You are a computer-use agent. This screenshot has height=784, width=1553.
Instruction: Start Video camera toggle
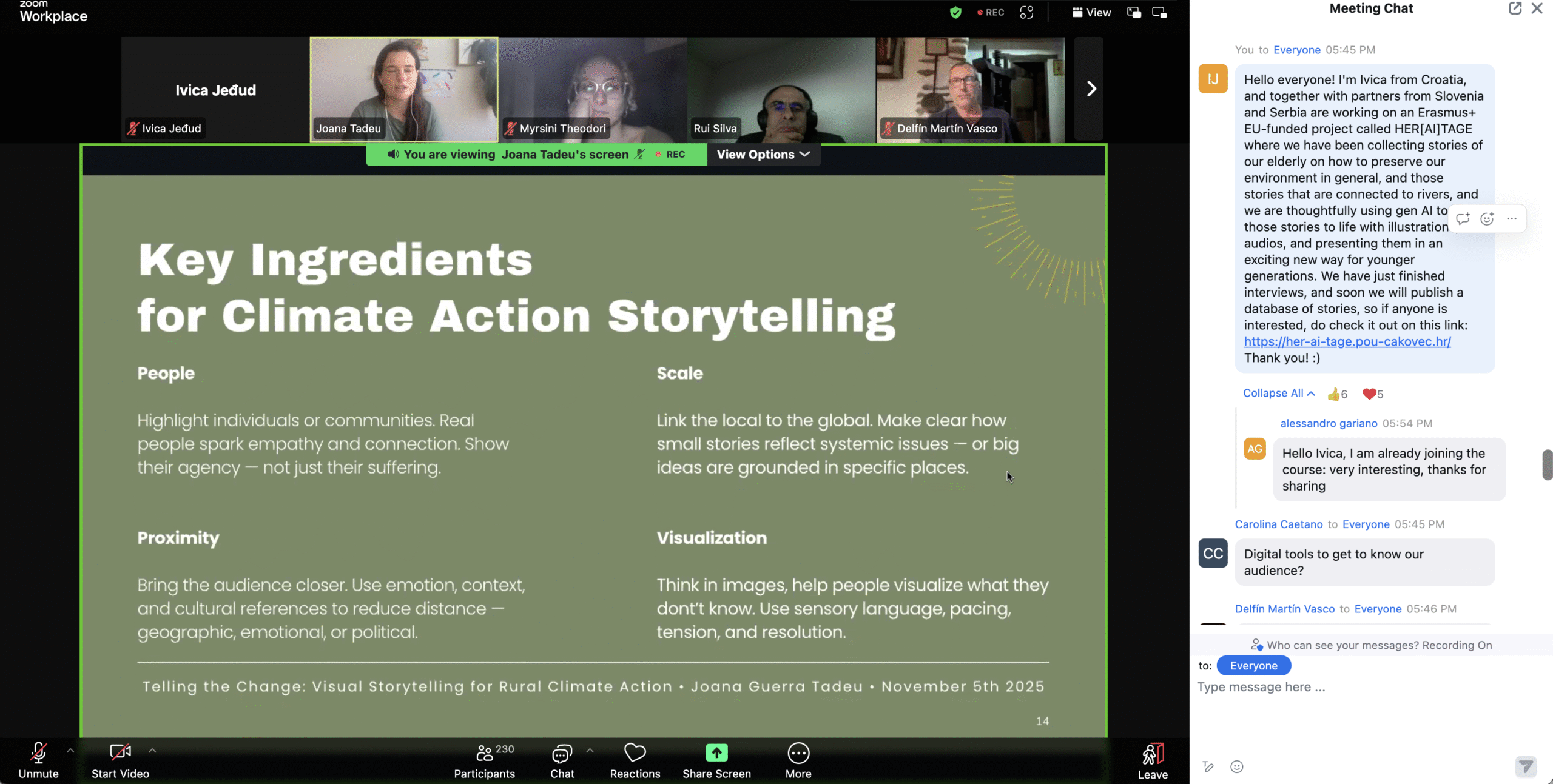coord(120,753)
